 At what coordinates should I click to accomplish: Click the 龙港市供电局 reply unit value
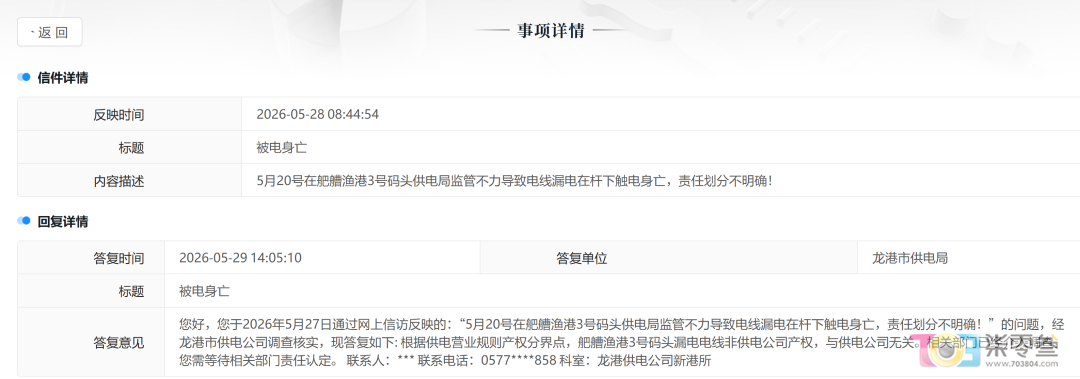[x=910, y=258]
